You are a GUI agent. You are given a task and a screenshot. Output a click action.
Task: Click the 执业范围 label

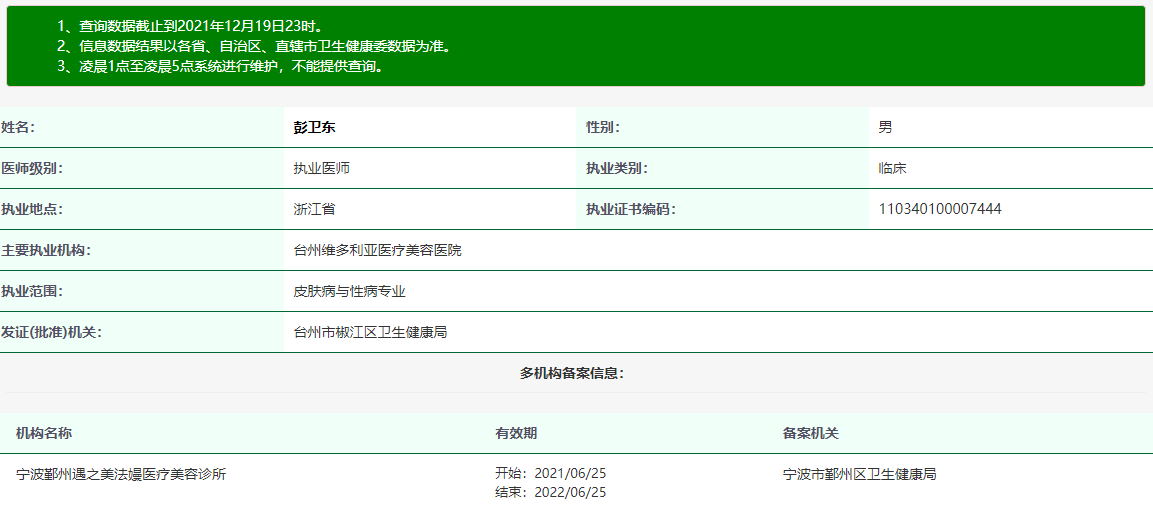click(x=32, y=292)
